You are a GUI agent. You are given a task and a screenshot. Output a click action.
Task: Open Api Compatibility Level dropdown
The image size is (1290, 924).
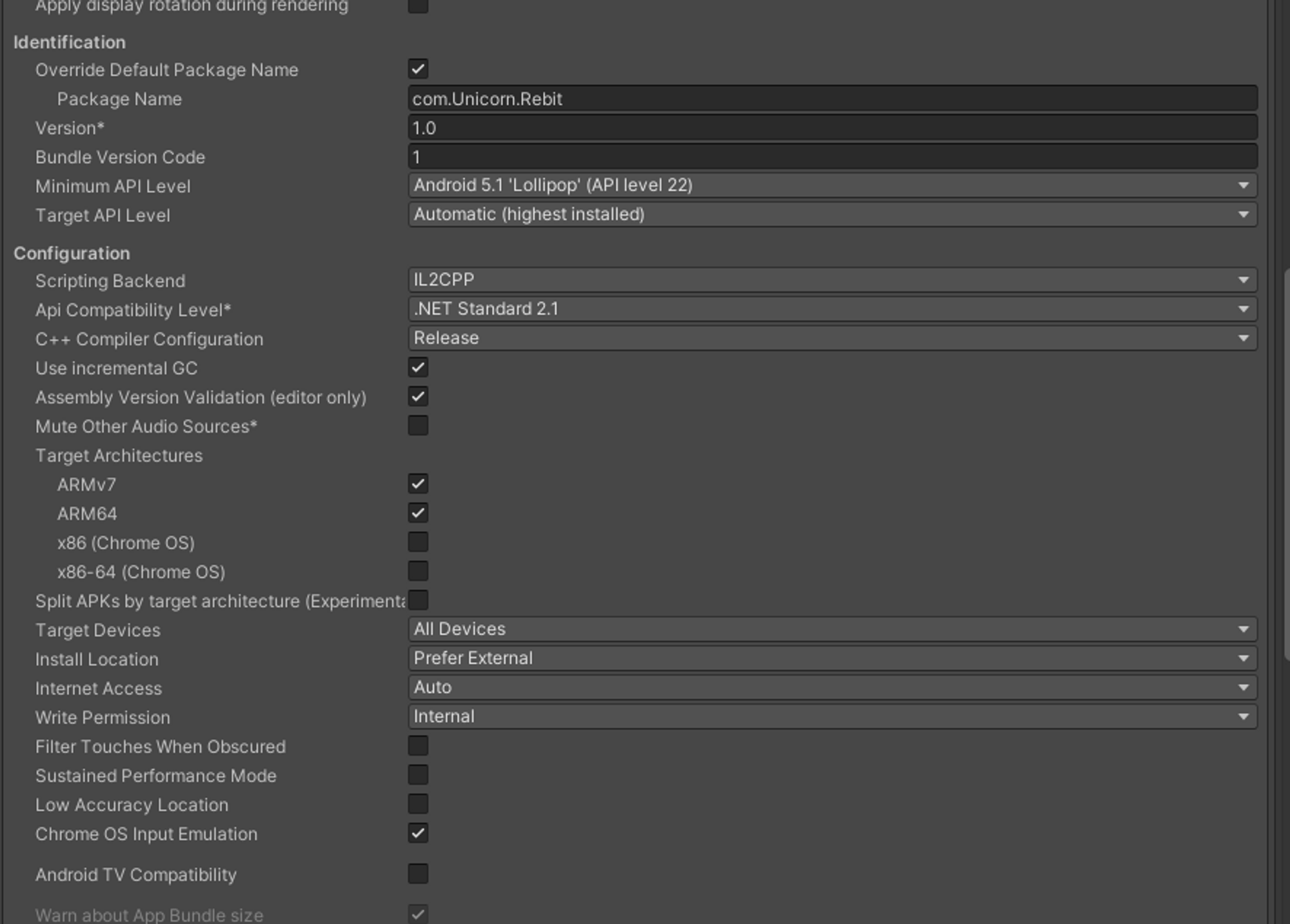coord(832,309)
